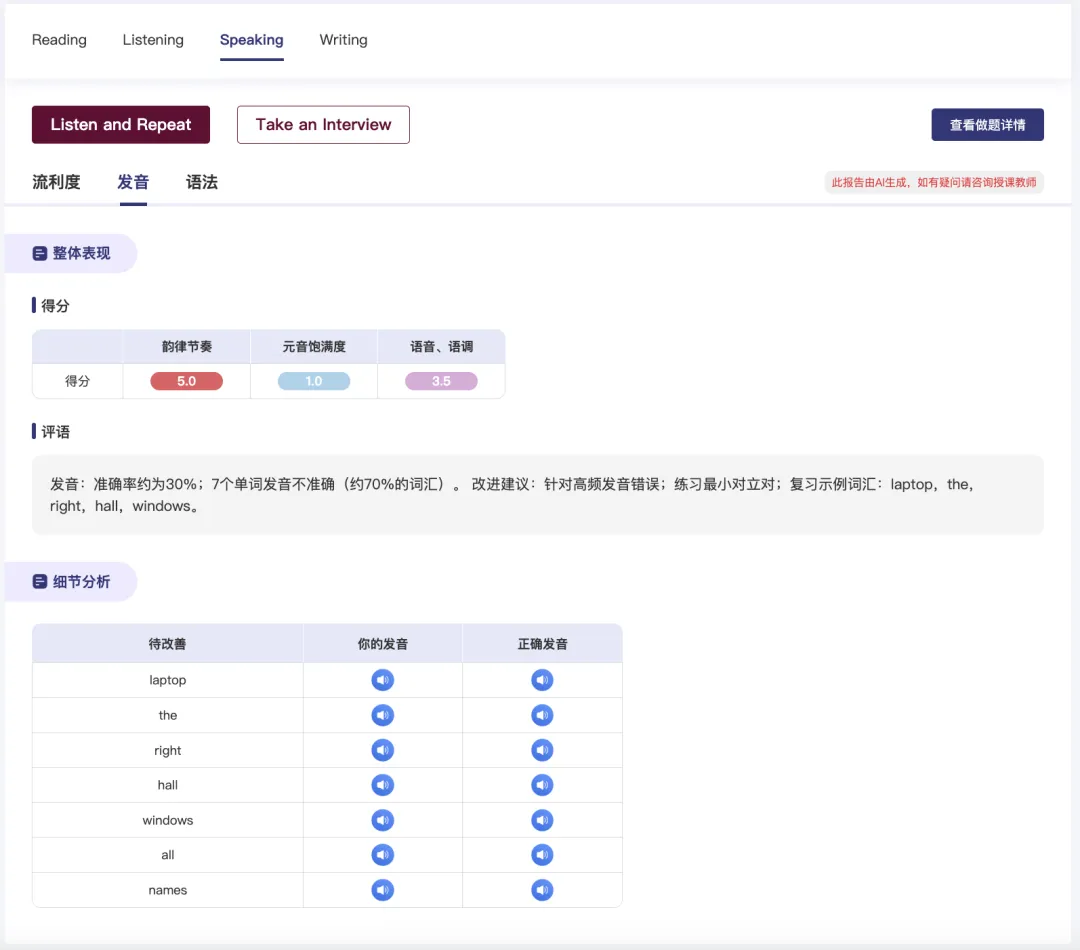
Task: Play correct pronunciation of right
Action: pyautogui.click(x=542, y=750)
